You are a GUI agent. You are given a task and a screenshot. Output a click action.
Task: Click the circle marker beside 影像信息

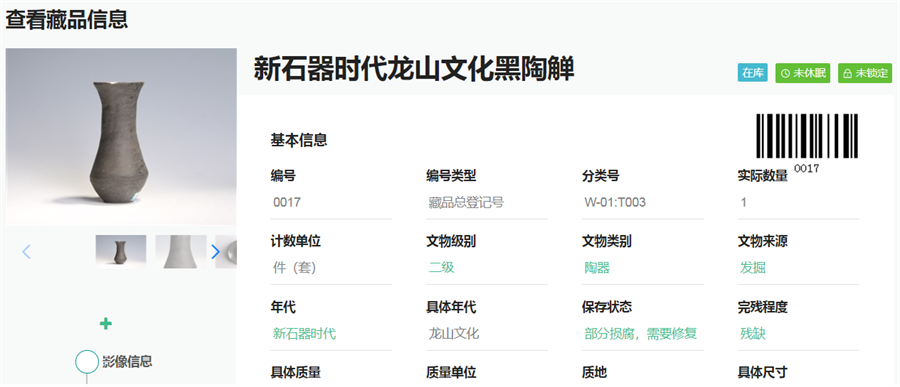click(87, 362)
